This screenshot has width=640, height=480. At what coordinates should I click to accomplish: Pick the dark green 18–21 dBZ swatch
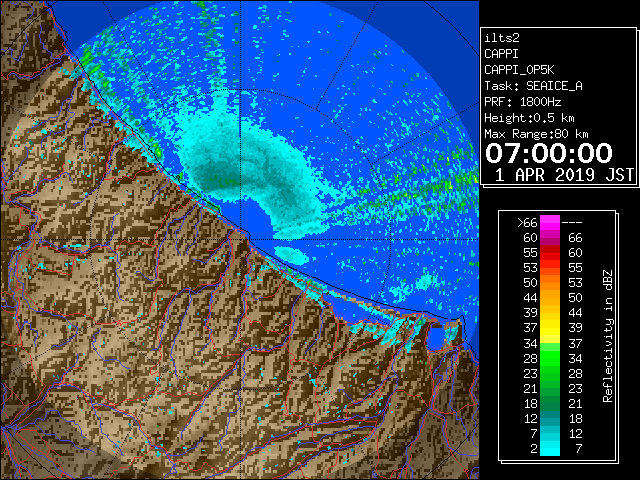(550, 403)
